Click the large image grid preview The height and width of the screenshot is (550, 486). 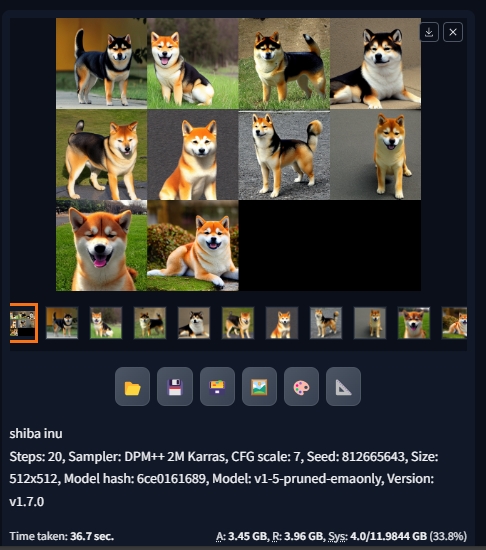(238, 154)
